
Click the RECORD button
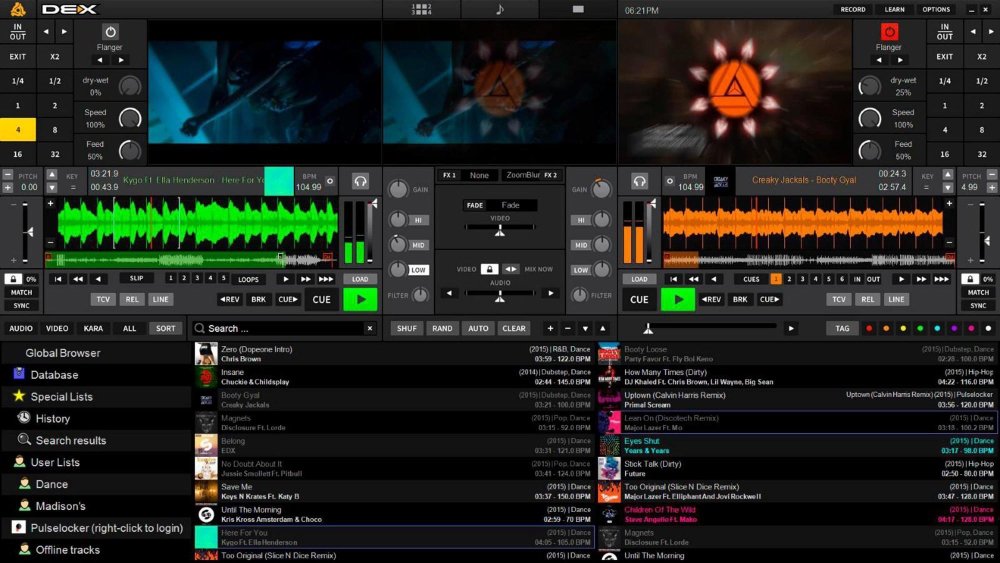click(853, 9)
